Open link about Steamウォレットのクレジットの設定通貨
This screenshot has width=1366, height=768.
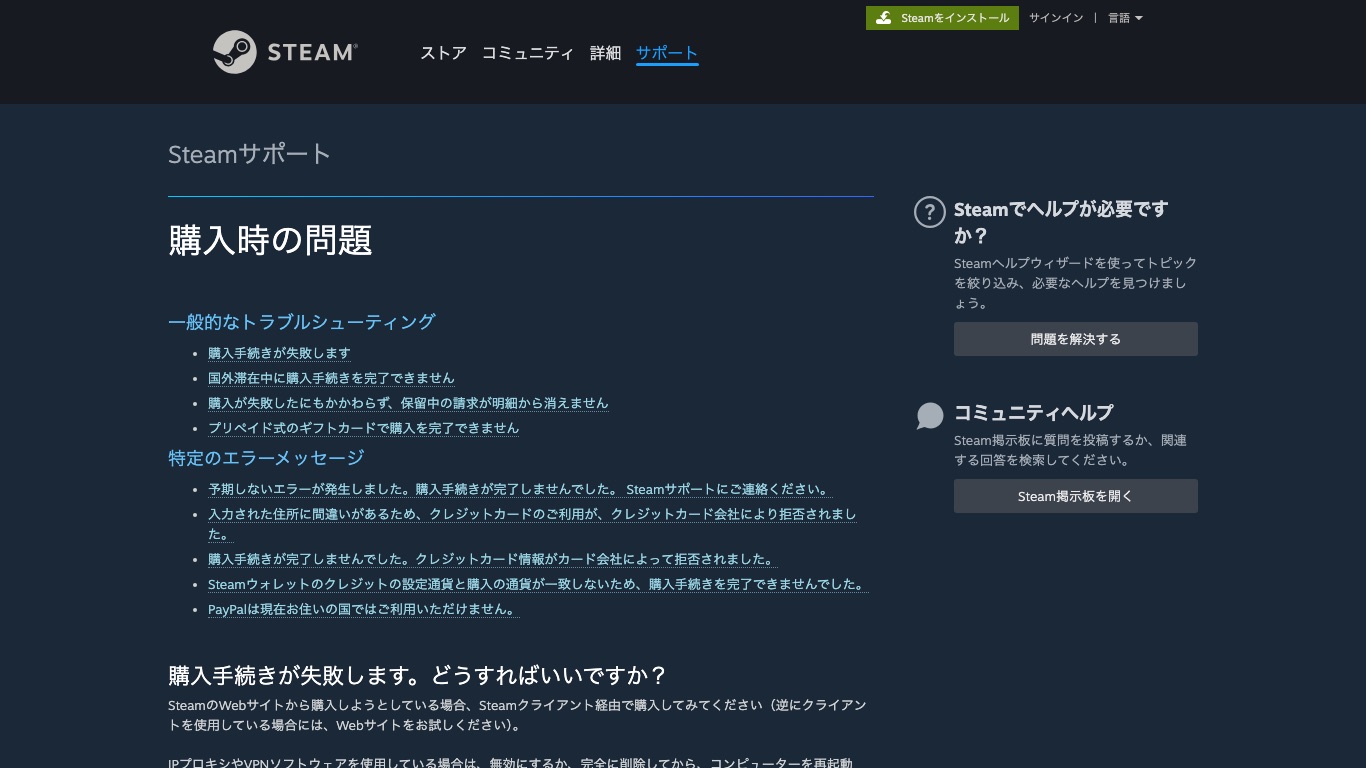click(x=538, y=585)
